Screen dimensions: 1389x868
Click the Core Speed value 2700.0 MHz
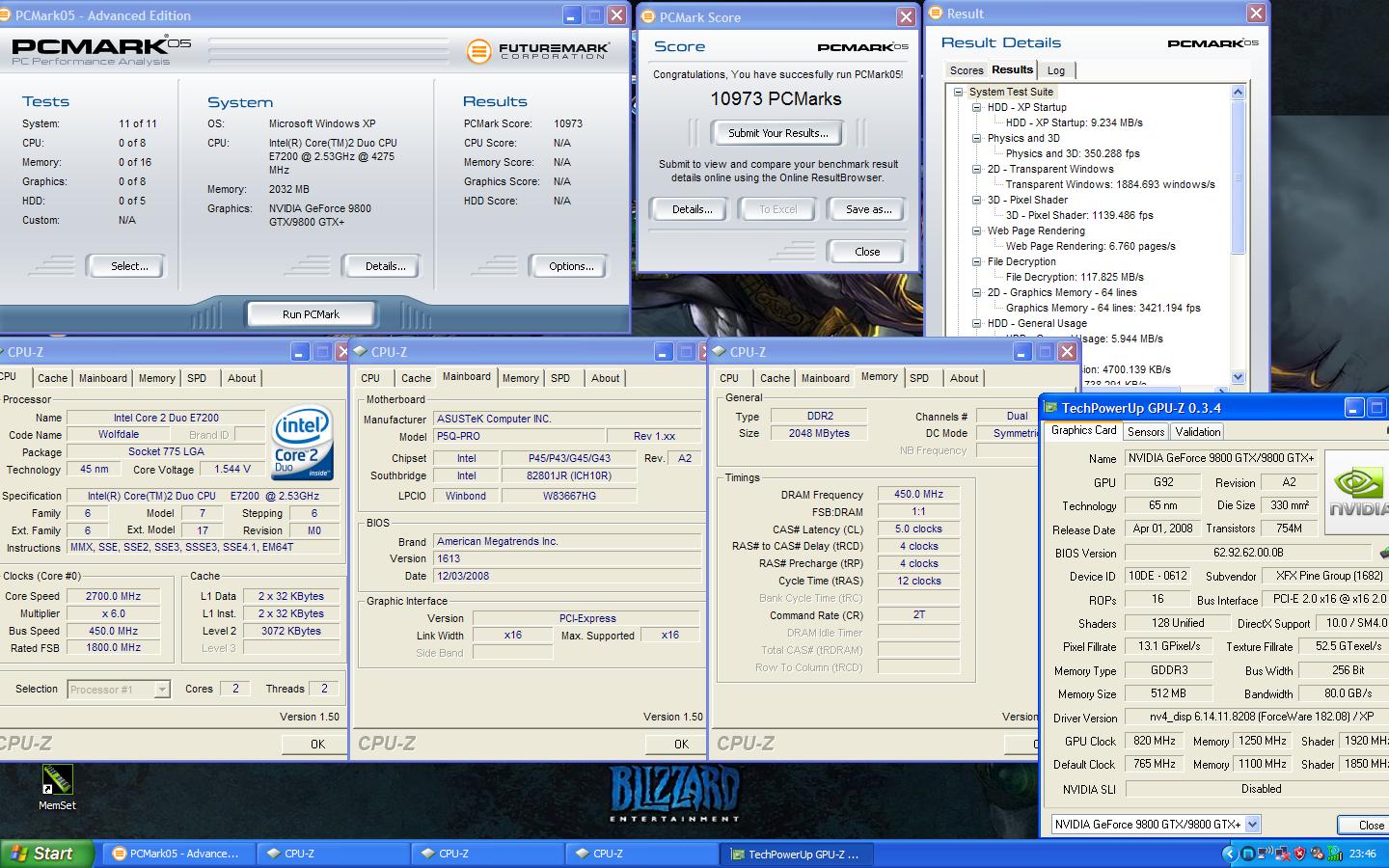tap(114, 596)
